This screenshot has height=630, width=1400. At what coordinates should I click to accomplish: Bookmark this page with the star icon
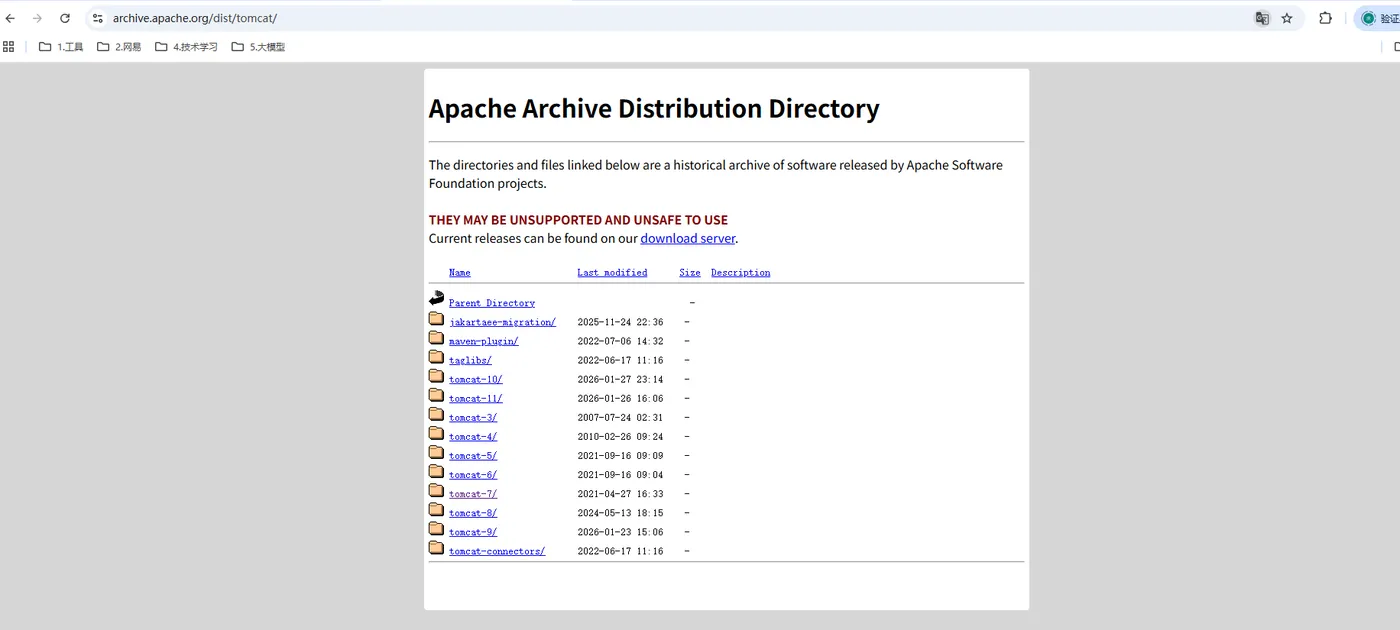coord(1287,18)
